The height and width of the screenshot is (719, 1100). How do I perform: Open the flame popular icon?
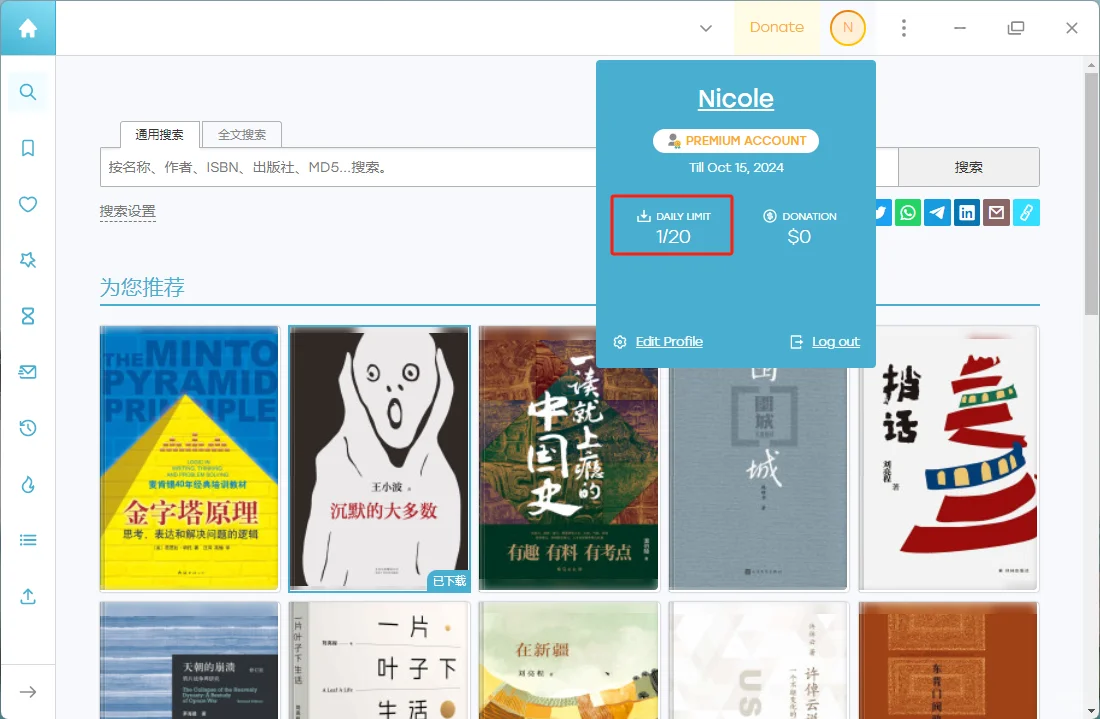[27, 484]
